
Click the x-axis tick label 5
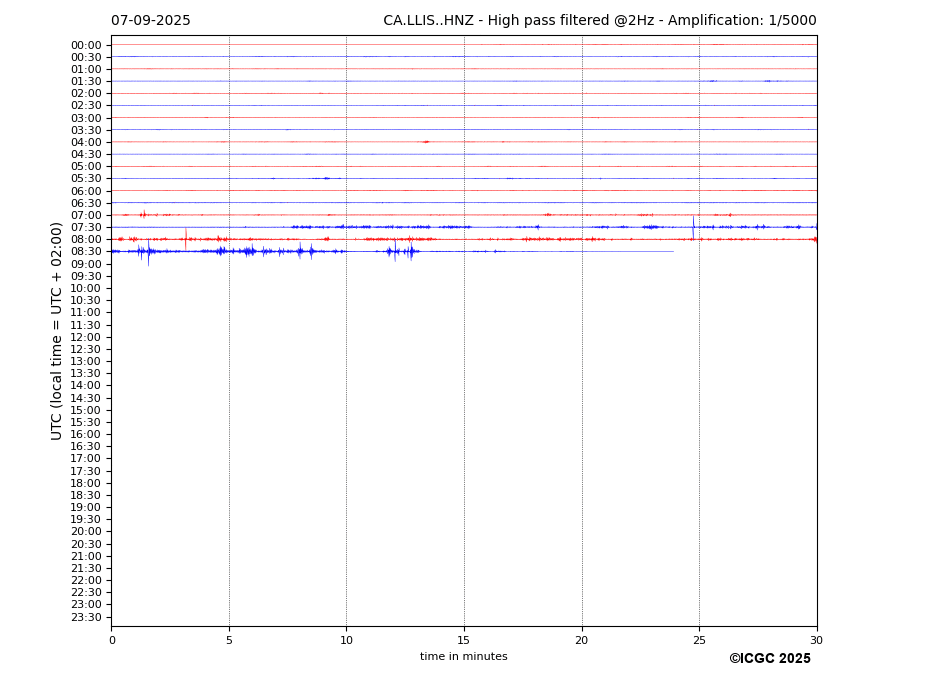tap(229, 640)
